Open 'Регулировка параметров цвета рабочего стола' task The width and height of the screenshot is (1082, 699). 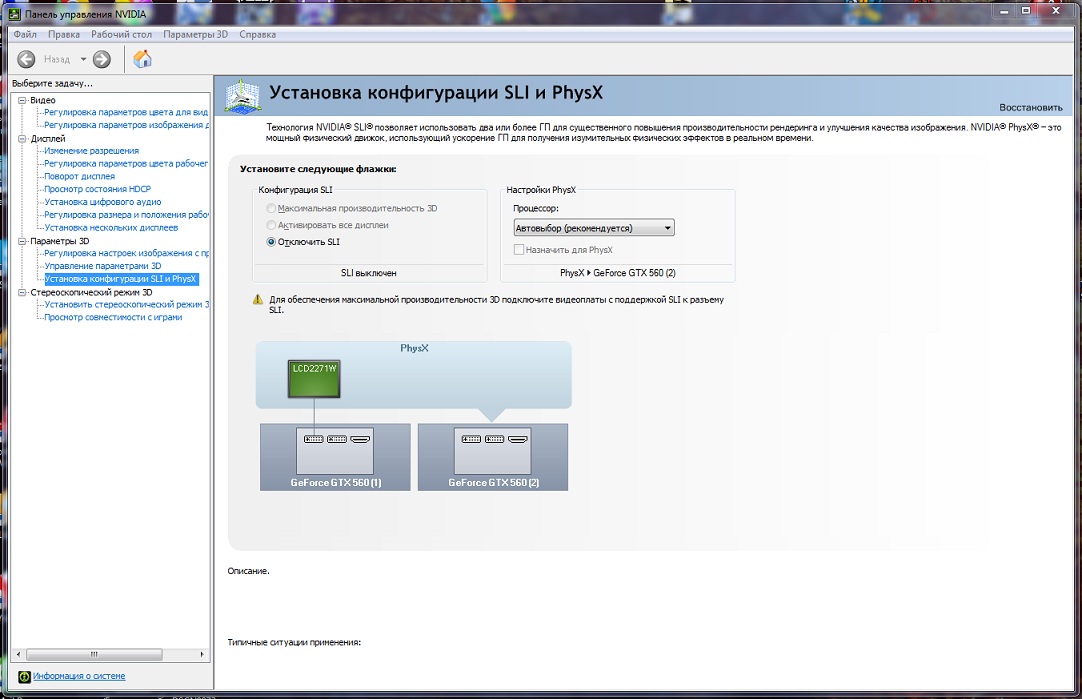[126, 164]
